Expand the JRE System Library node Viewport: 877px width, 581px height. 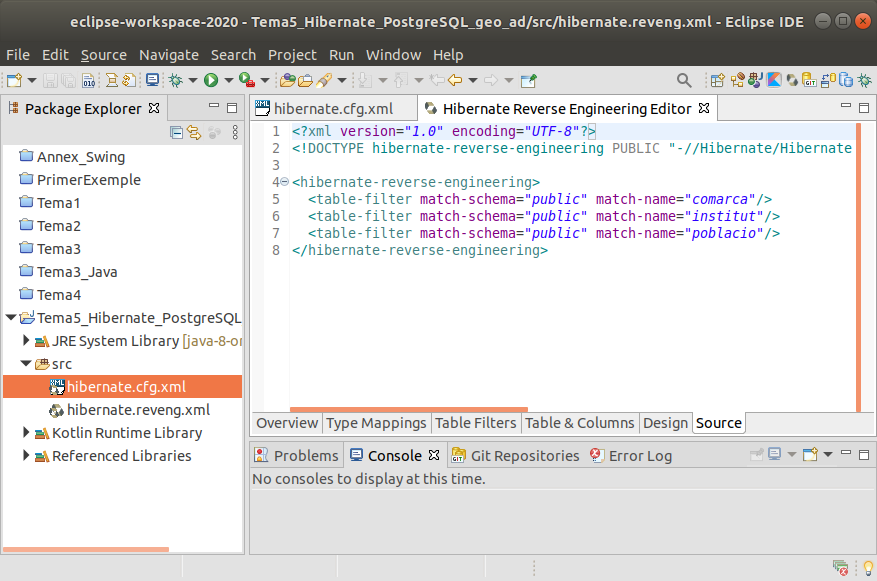point(26,340)
